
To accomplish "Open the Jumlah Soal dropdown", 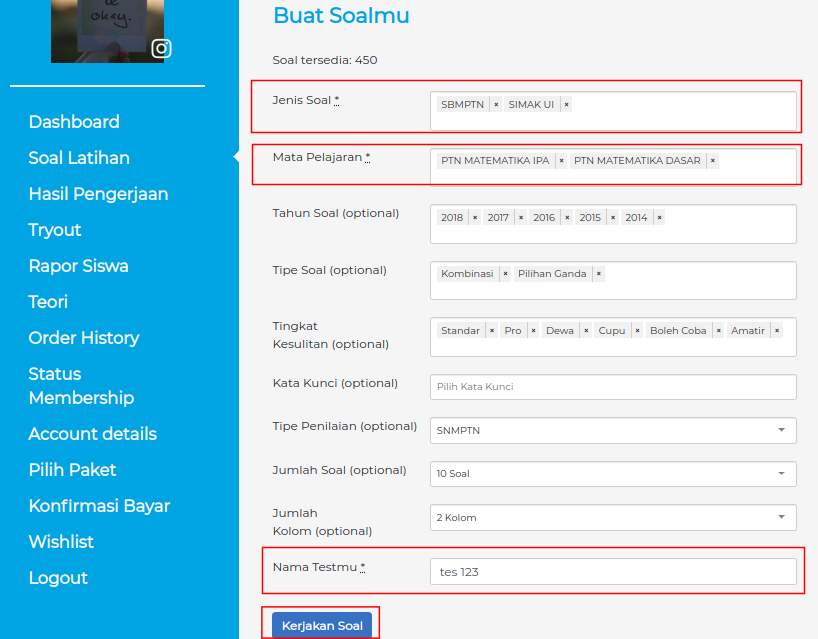I will pos(613,474).
